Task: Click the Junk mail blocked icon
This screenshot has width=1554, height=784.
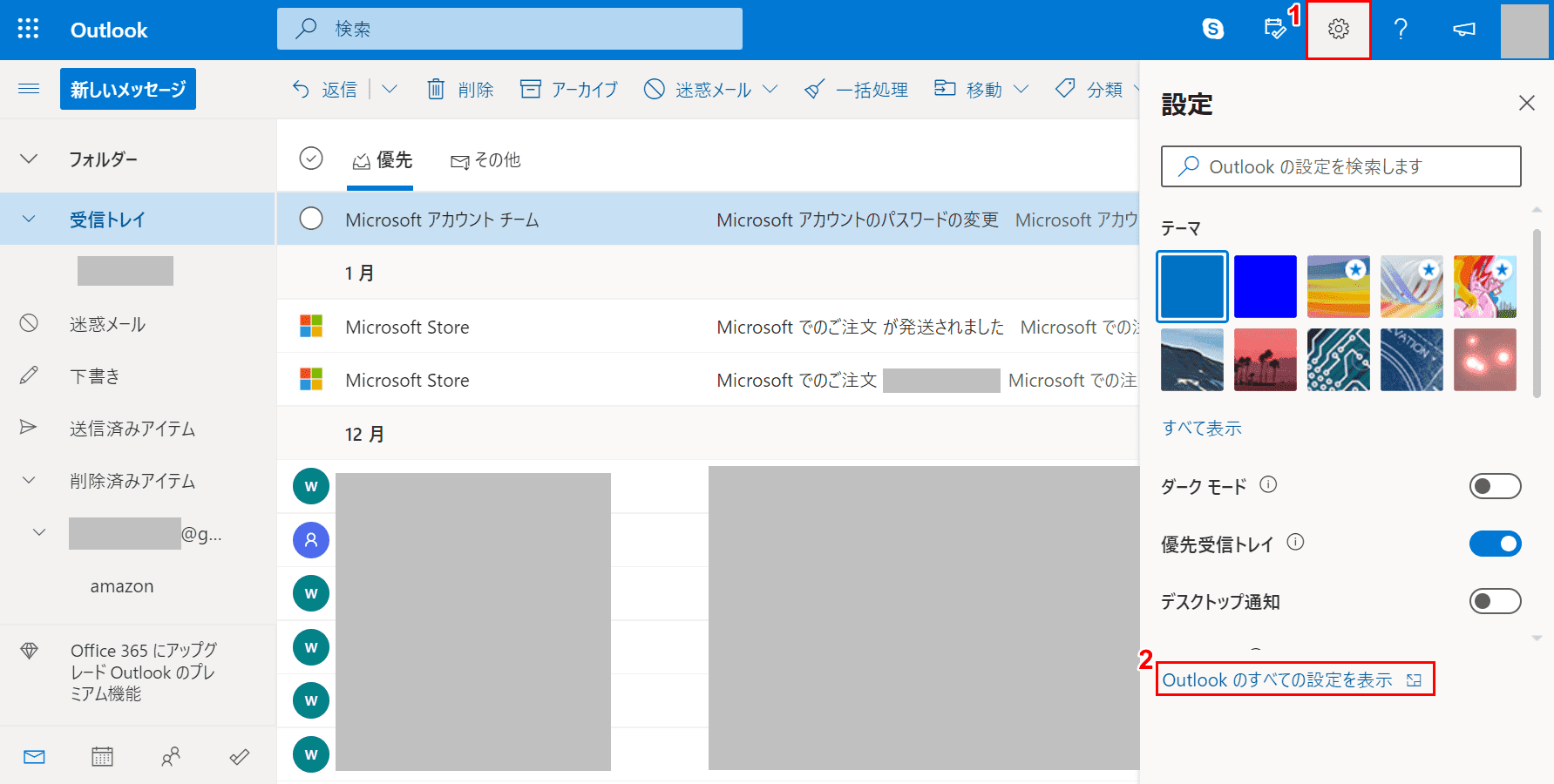Action: (654, 88)
